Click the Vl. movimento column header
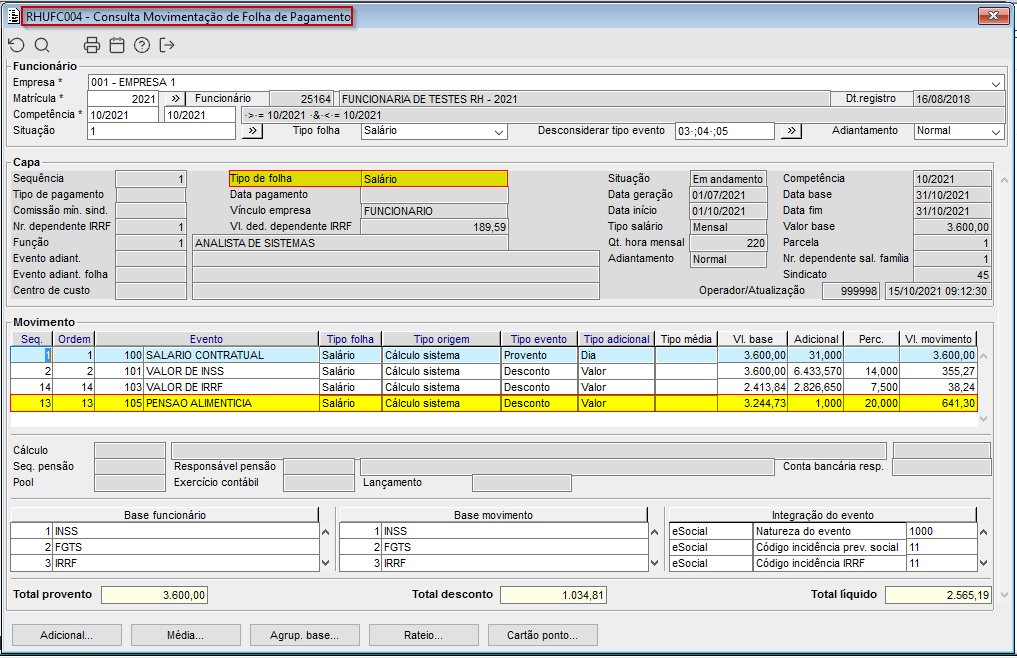 pyautogui.click(x=938, y=339)
